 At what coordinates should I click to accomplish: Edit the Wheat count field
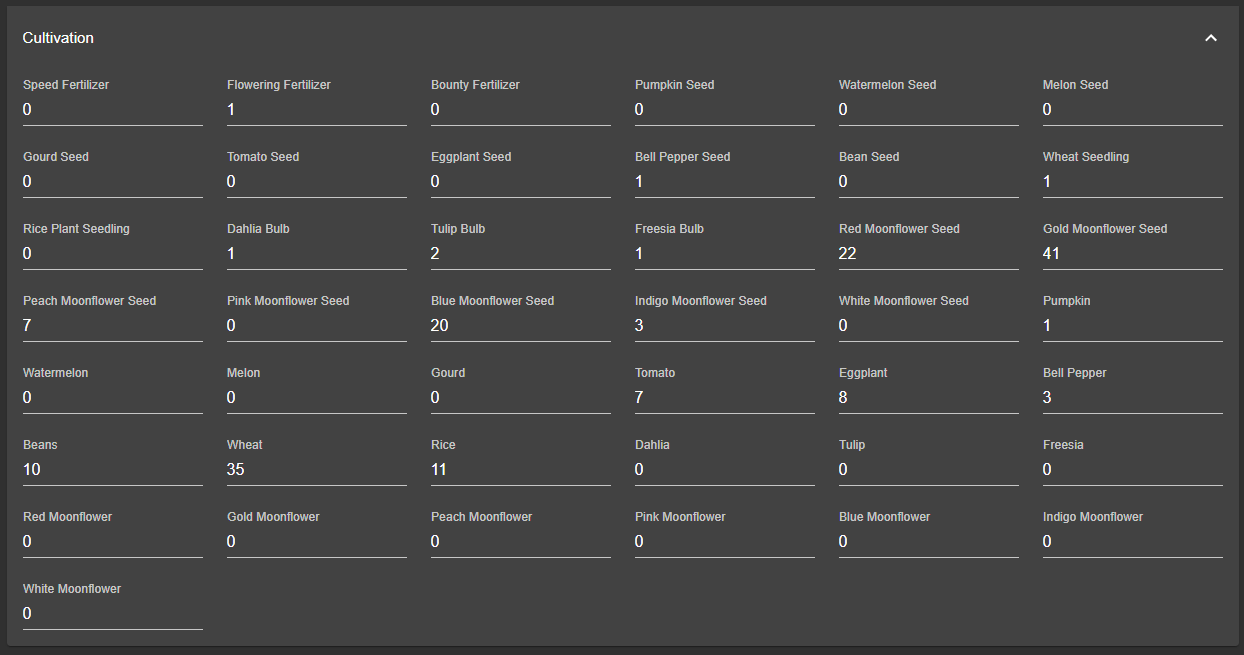316,470
